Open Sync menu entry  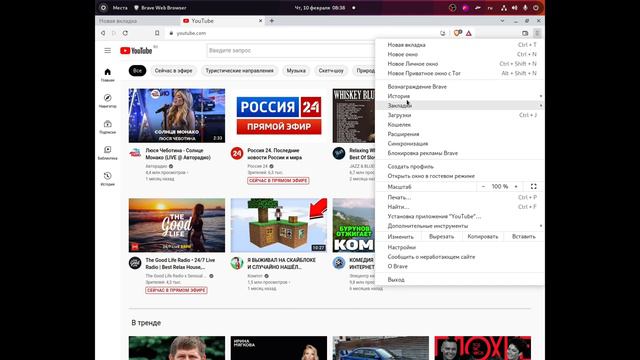coord(460,144)
